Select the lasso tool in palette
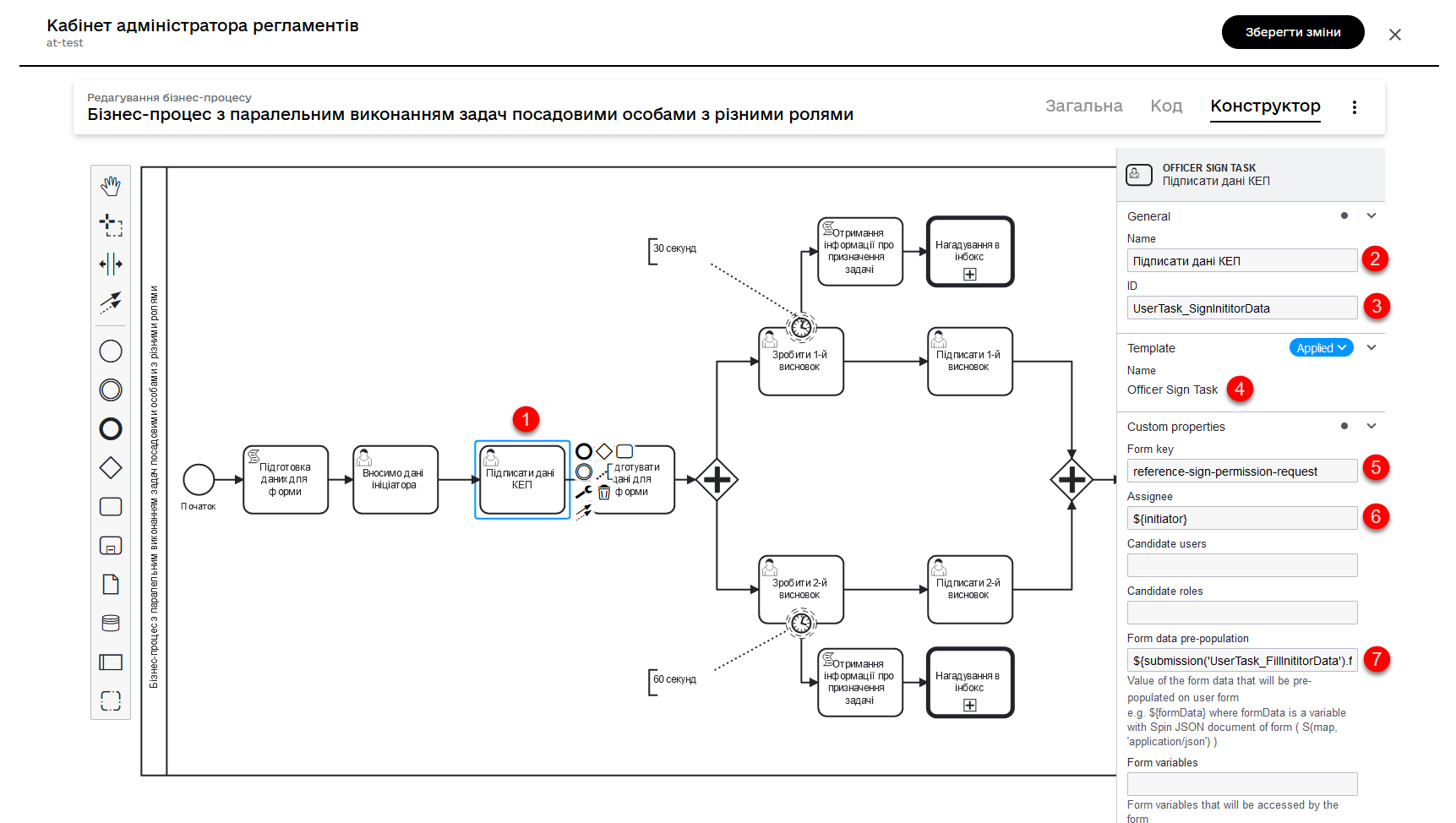The height and width of the screenshot is (823, 1456). tap(111, 225)
